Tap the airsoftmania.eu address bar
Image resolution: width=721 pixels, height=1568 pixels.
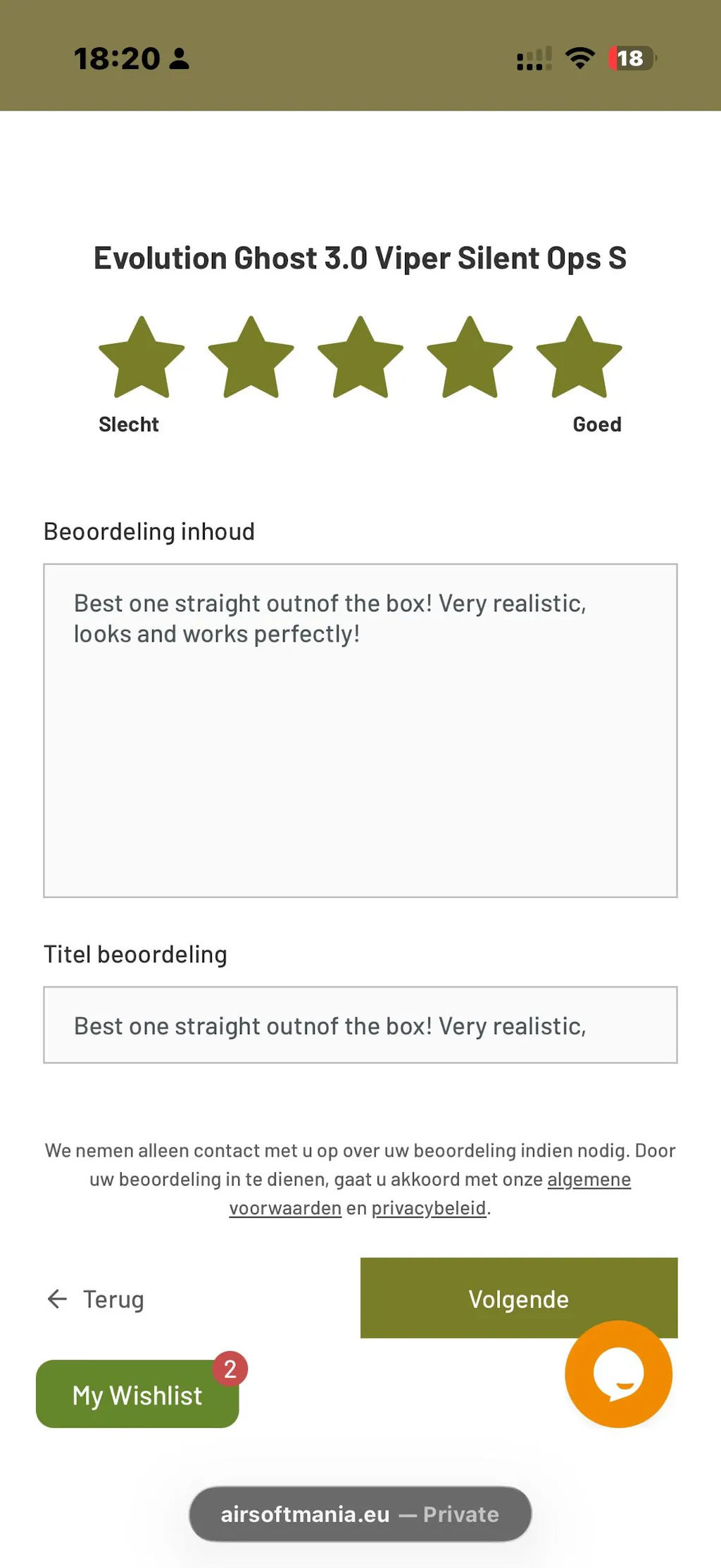pyautogui.click(x=360, y=1514)
